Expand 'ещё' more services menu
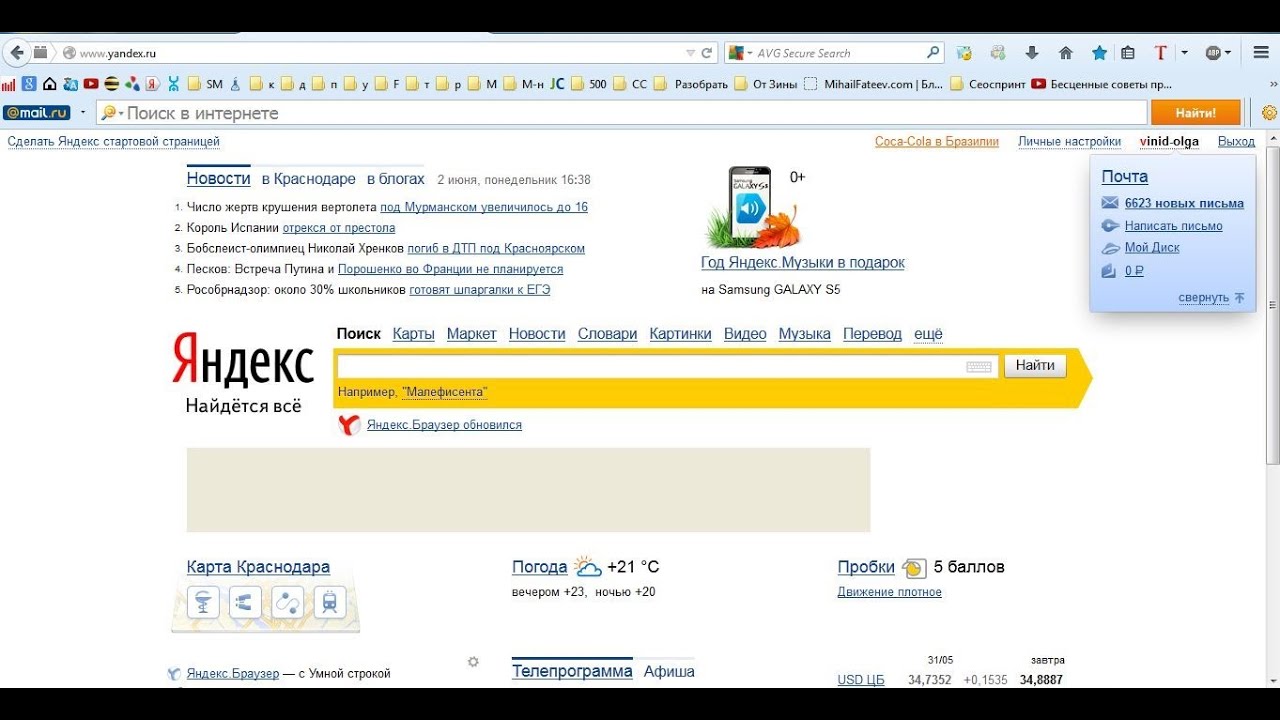Screen dimensions: 1280x720 point(928,334)
